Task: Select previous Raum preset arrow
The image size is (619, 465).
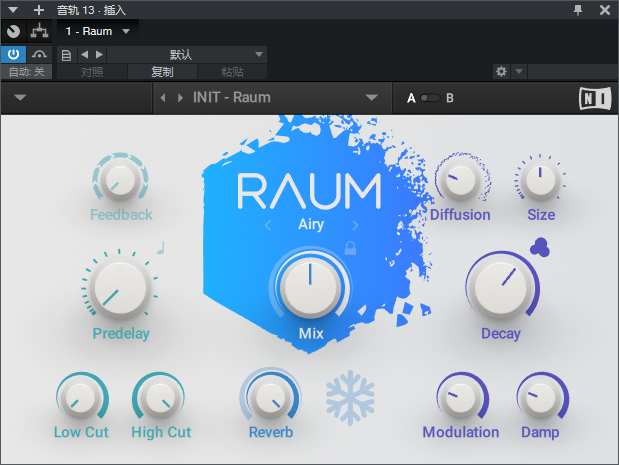Action: (x=163, y=98)
